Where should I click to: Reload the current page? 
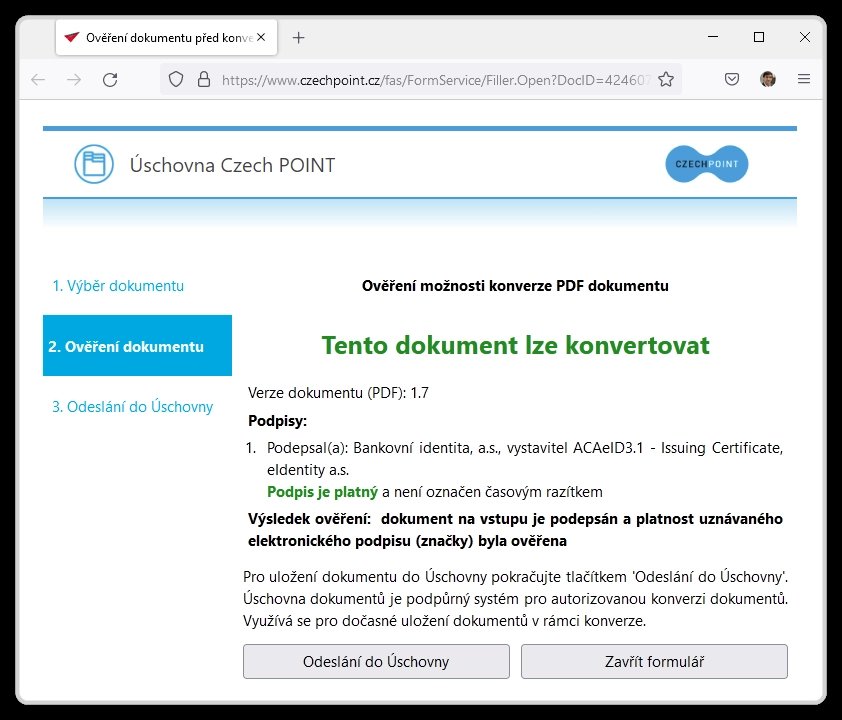tap(110, 80)
